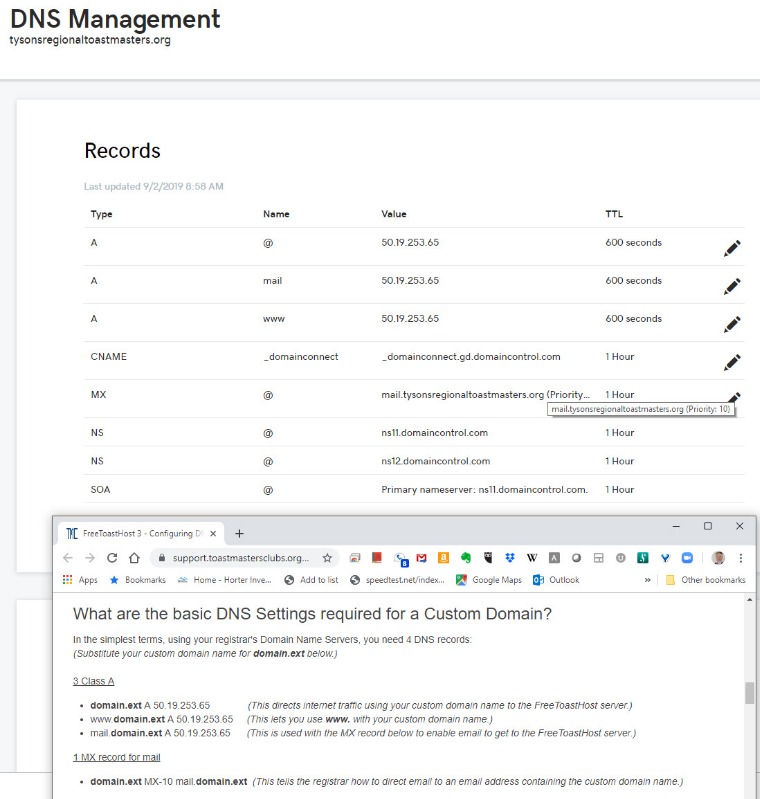Open a new browser tab
The image size is (760, 799).
point(239,533)
